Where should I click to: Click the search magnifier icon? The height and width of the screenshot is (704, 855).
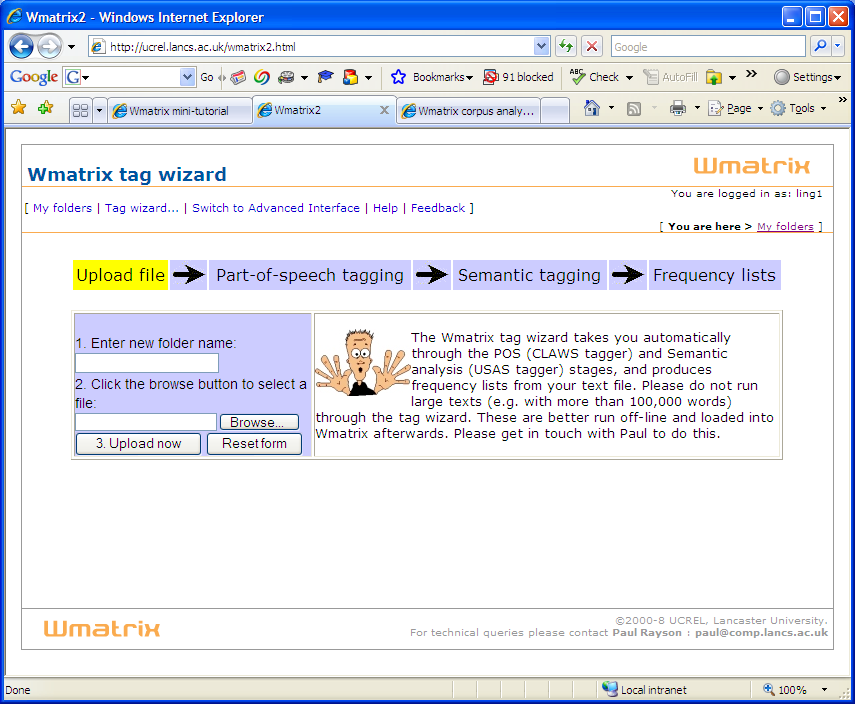coord(820,46)
